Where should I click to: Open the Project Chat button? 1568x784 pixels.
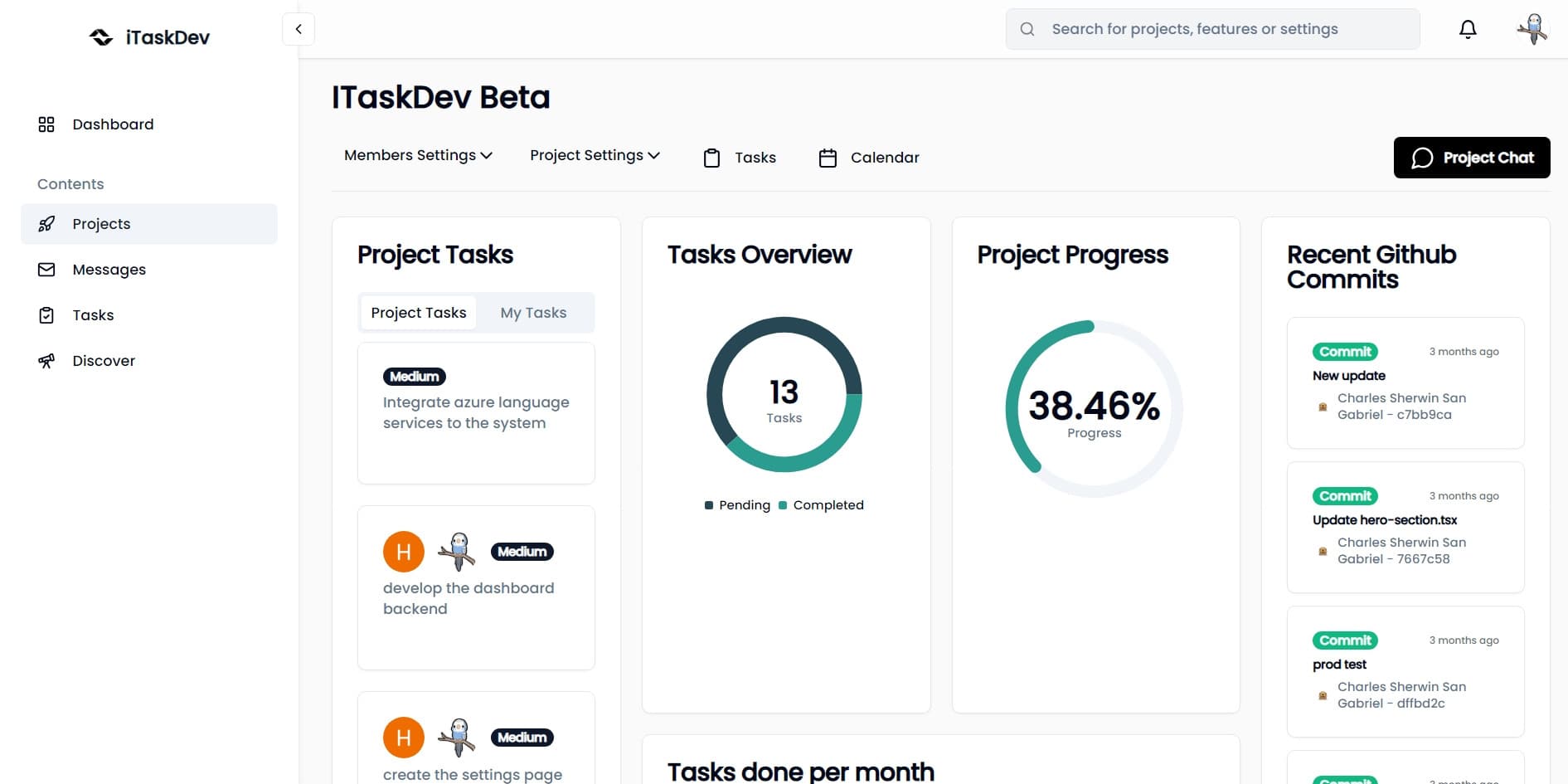1472,158
